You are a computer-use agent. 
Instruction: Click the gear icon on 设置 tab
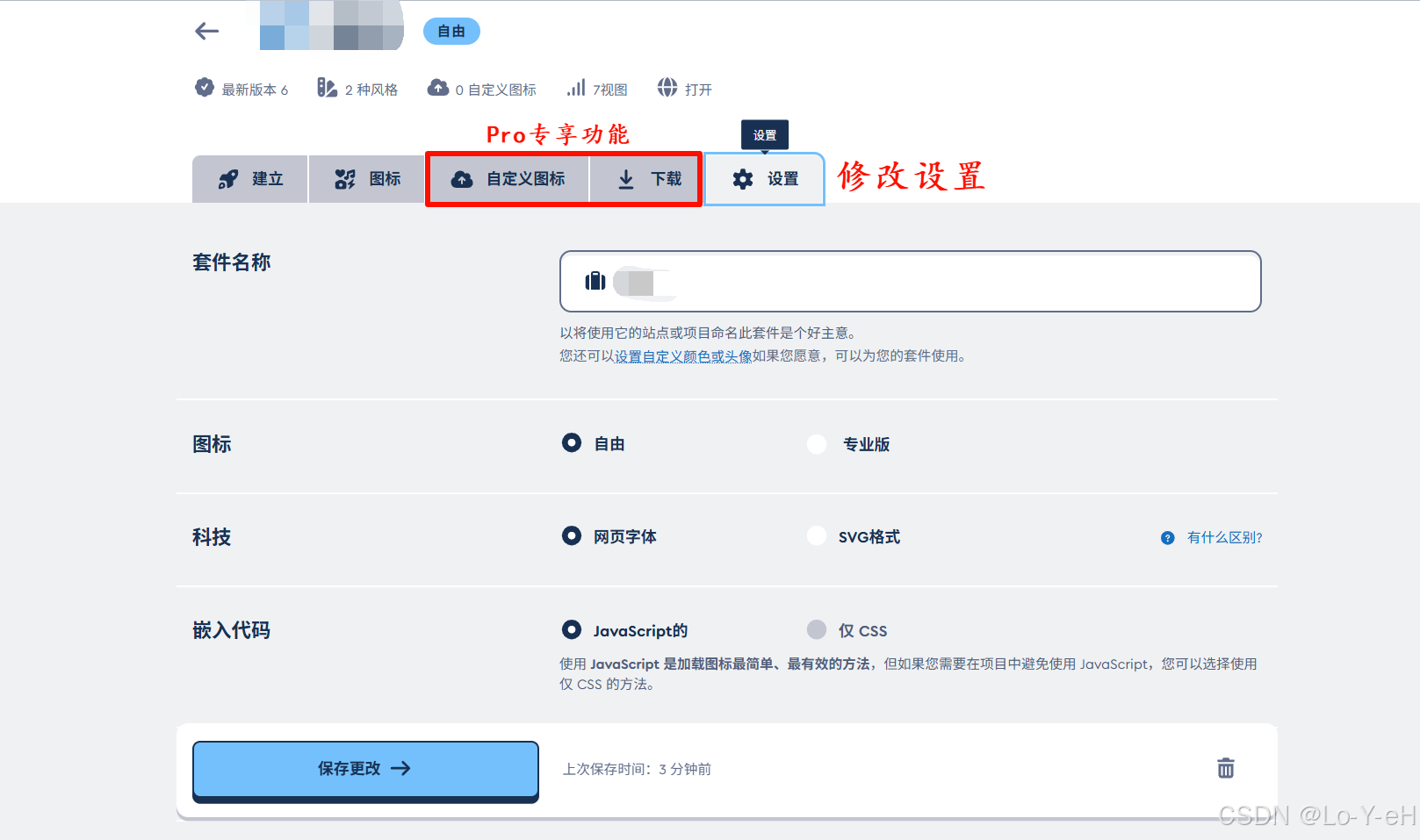[x=742, y=179]
